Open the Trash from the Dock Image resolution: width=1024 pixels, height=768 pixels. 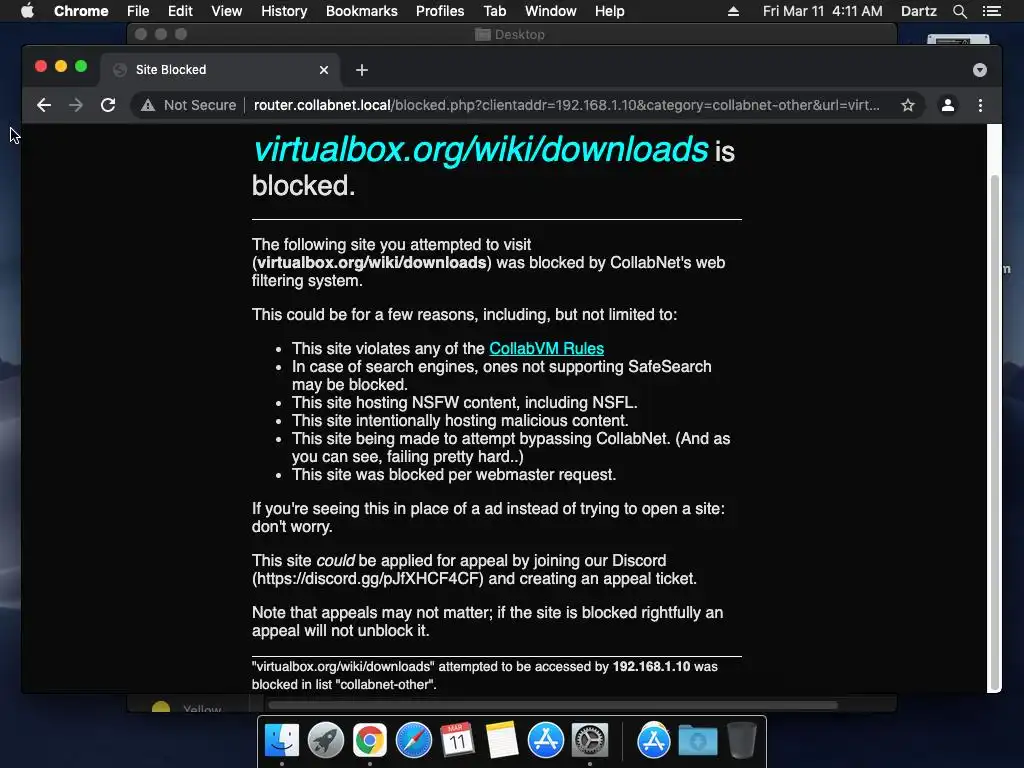[742, 741]
